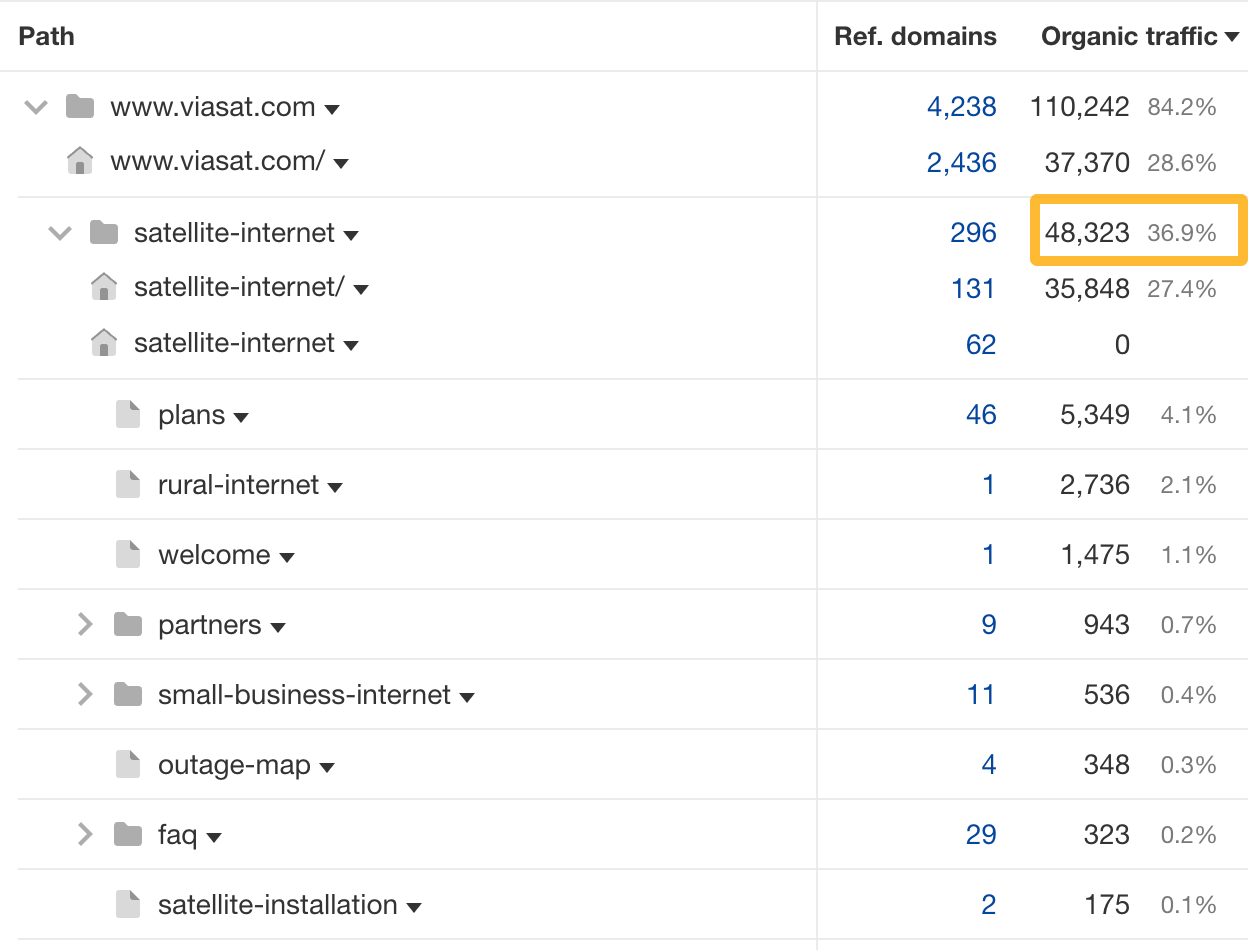This screenshot has height=950, width=1248.
Task: Select the folder icon for satellite-internet
Action: [x=127, y=232]
